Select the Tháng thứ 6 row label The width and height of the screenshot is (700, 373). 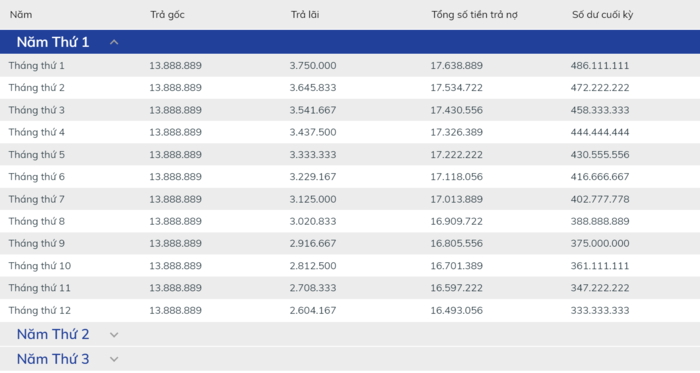(37, 177)
